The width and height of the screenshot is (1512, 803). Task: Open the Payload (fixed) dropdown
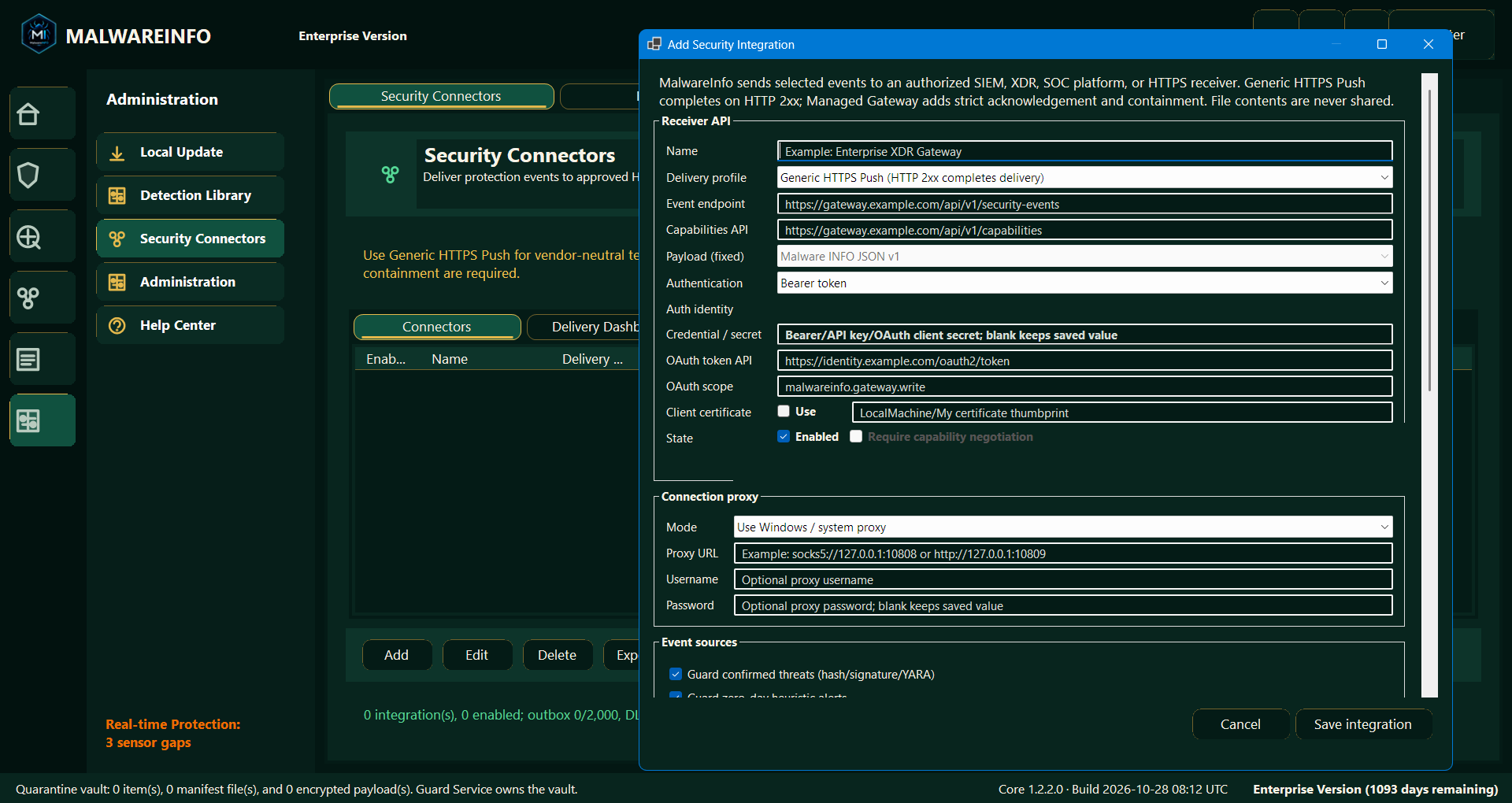click(x=1084, y=257)
